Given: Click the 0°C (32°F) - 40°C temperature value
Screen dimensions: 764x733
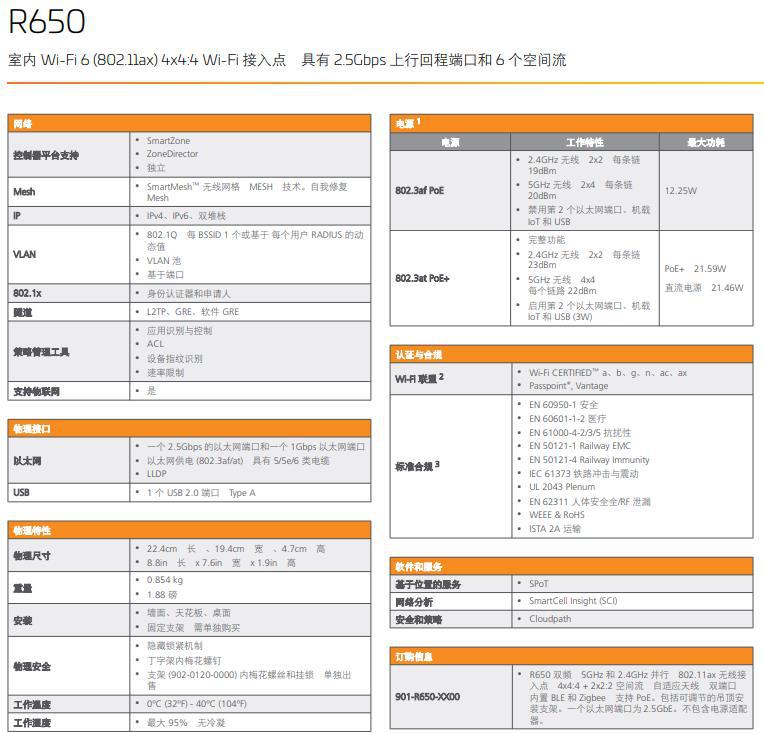Looking at the screenshot, I should point(197,704).
